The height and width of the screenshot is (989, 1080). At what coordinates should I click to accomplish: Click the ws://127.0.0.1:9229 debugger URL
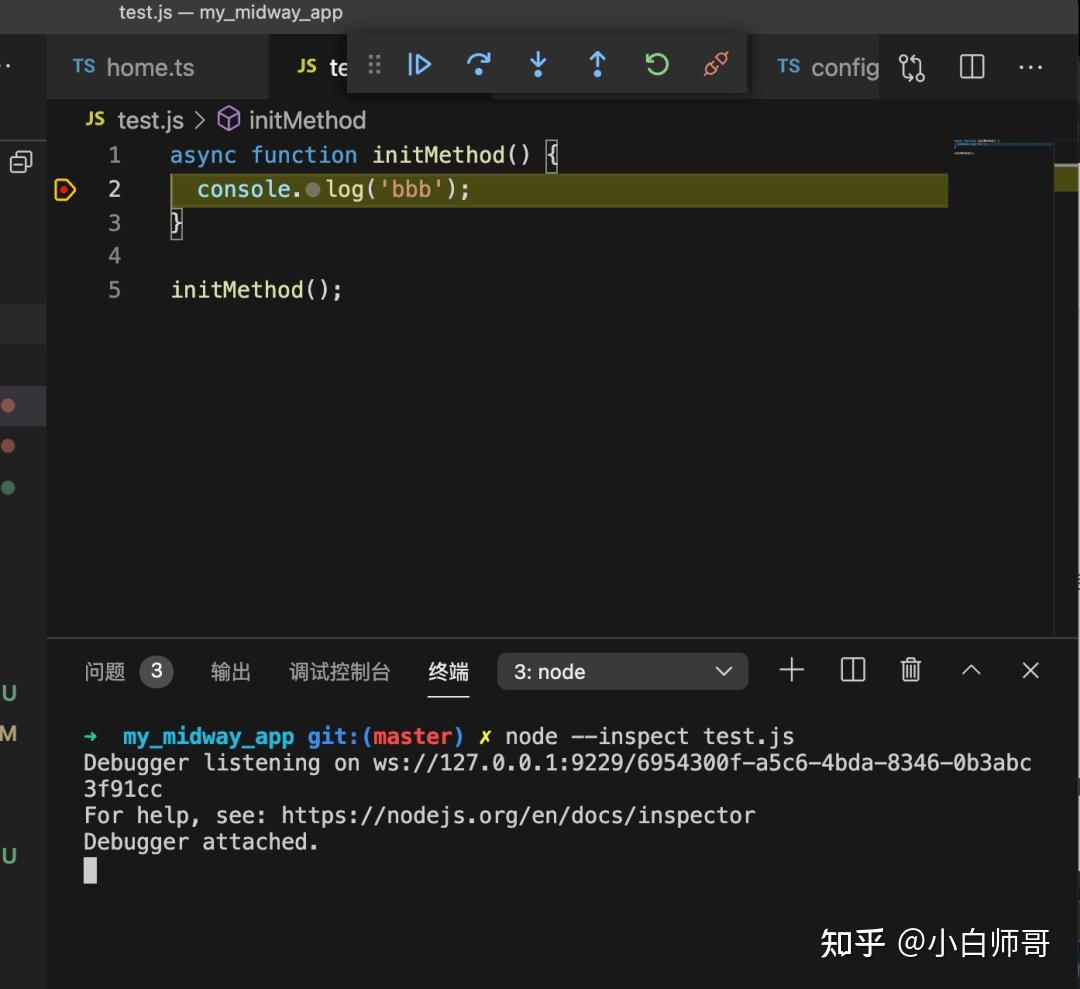pos(702,763)
